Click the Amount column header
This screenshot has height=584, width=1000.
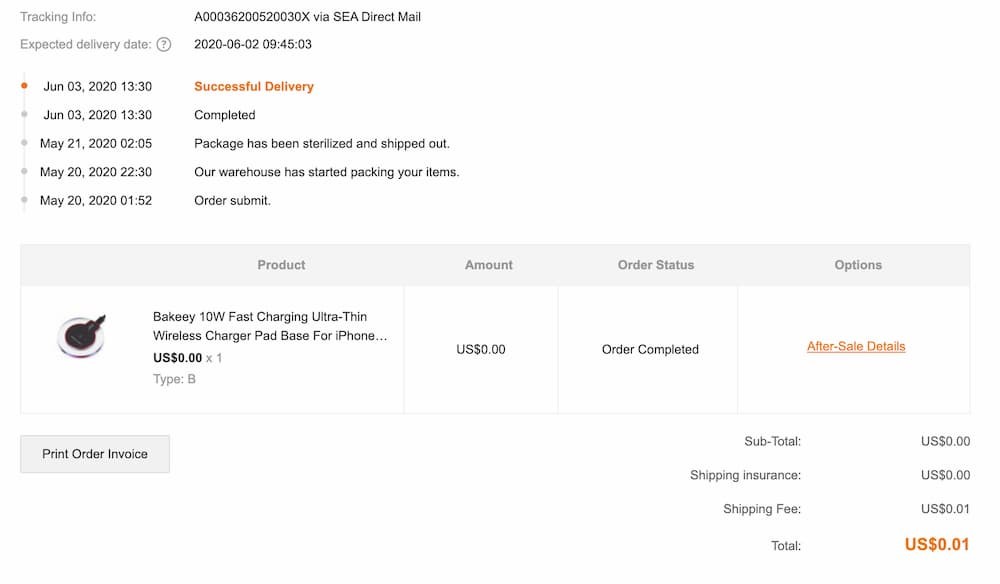(489, 265)
